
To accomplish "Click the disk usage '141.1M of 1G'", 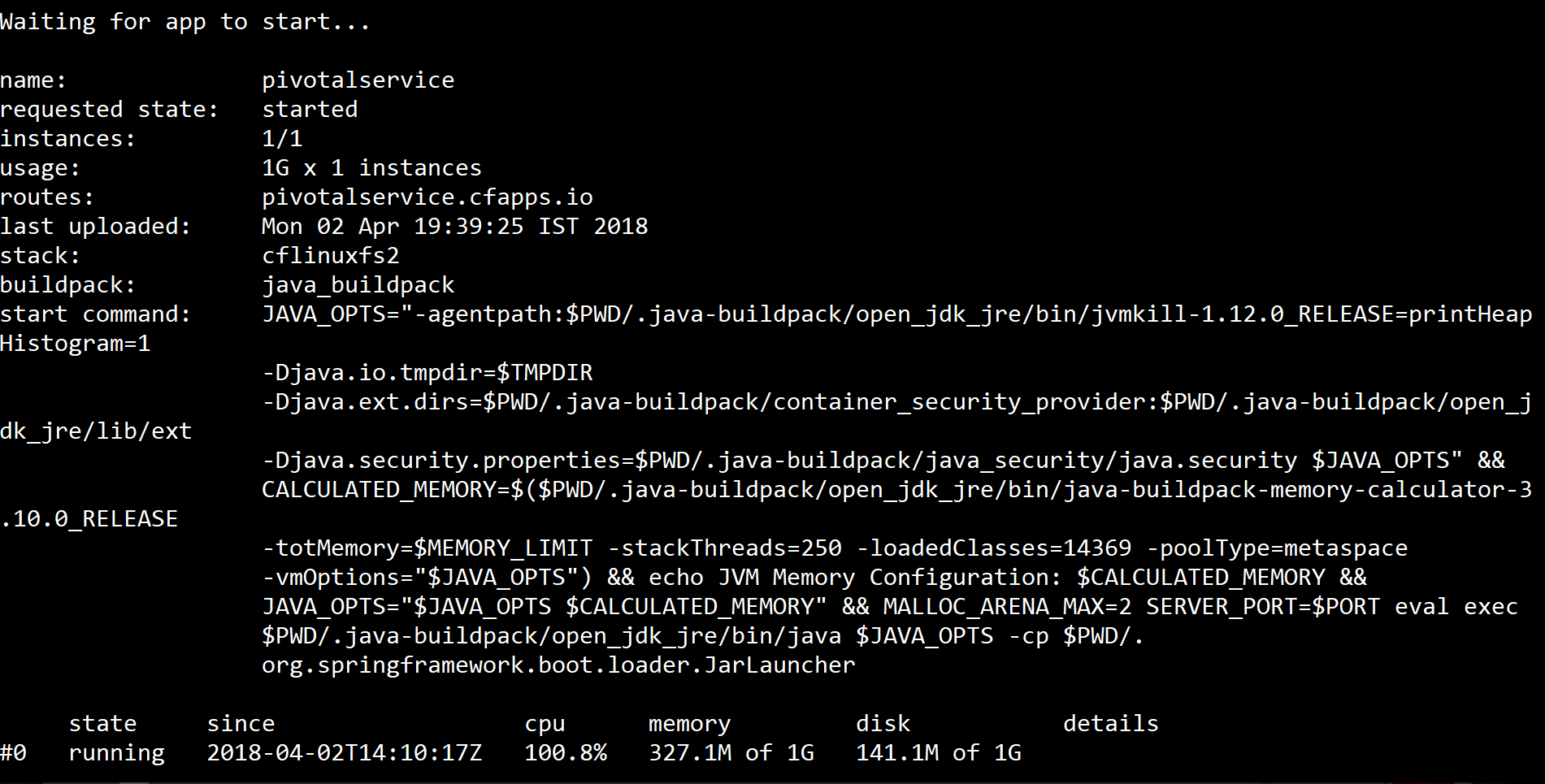I will [938, 753].
